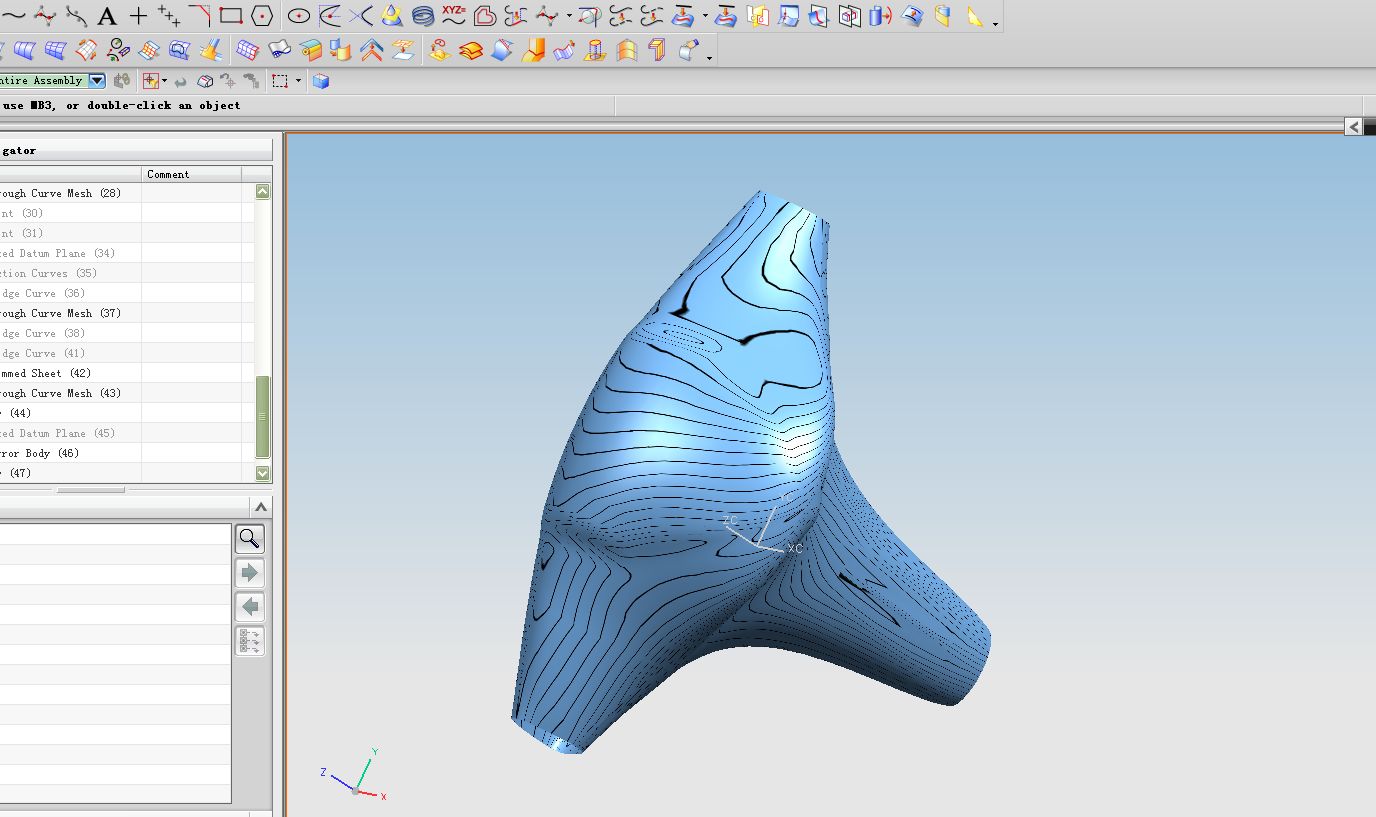Select the Polygon curve tool
This screenshot has width=1376, height=817.
[262, 16]
